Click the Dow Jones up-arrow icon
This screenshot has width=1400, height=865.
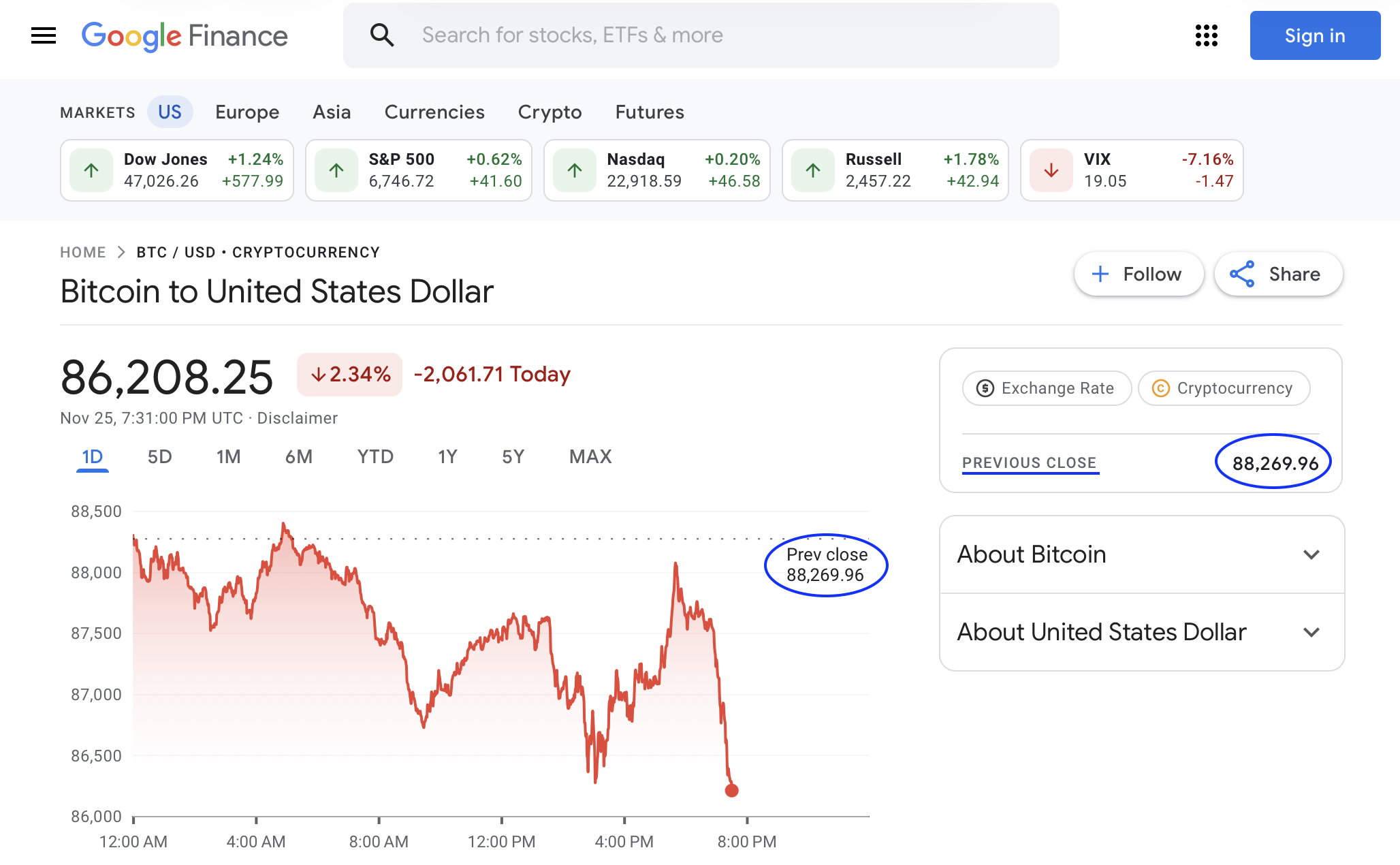tap(91, 170)
